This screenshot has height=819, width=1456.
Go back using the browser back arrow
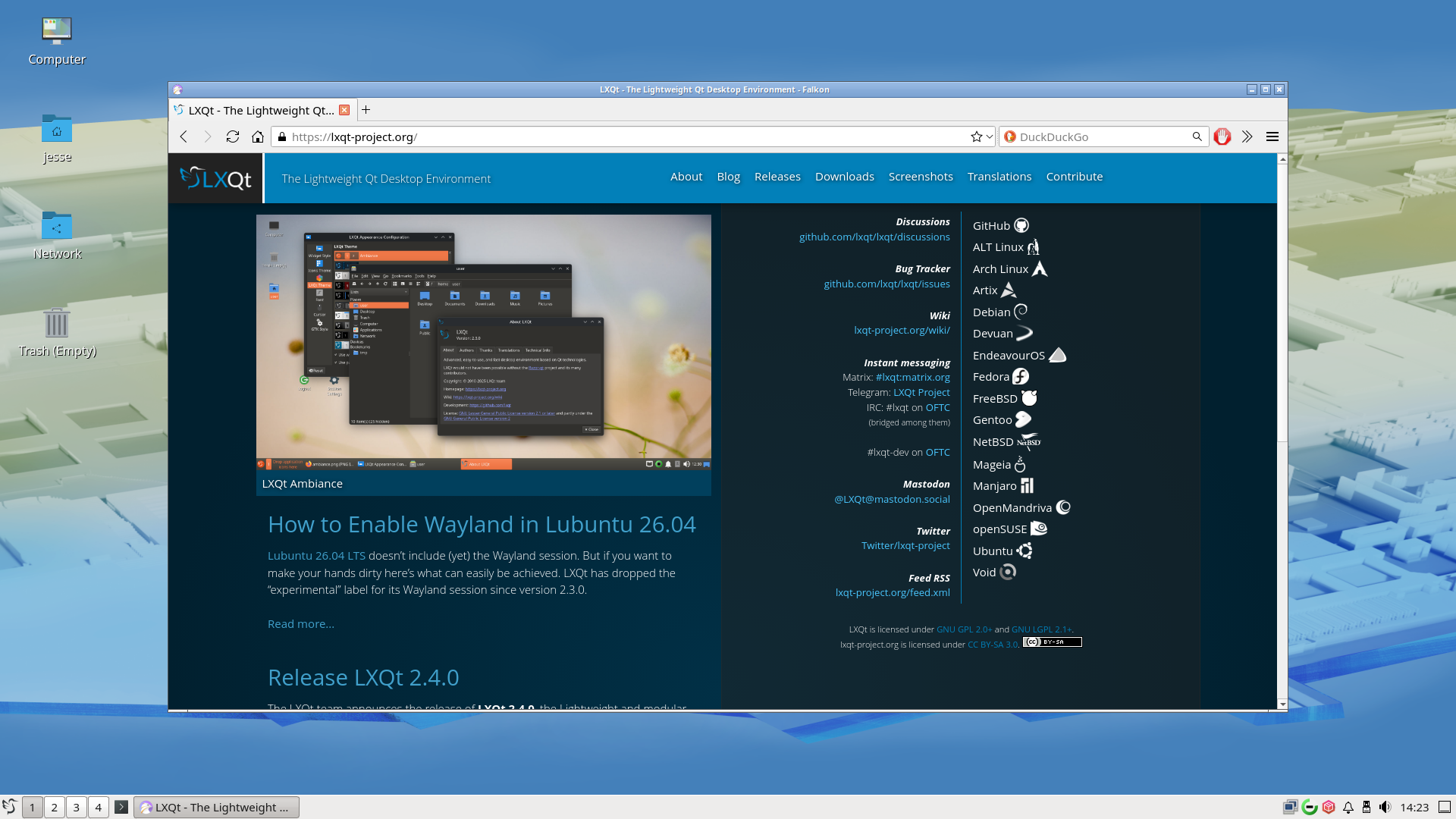click(184, 136)
